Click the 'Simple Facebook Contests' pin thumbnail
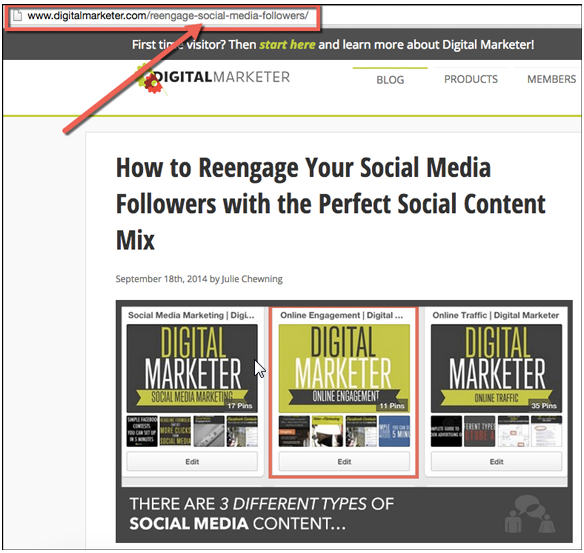Image resolution: width=584 pixels, height=553 pixels. [142, 431]
